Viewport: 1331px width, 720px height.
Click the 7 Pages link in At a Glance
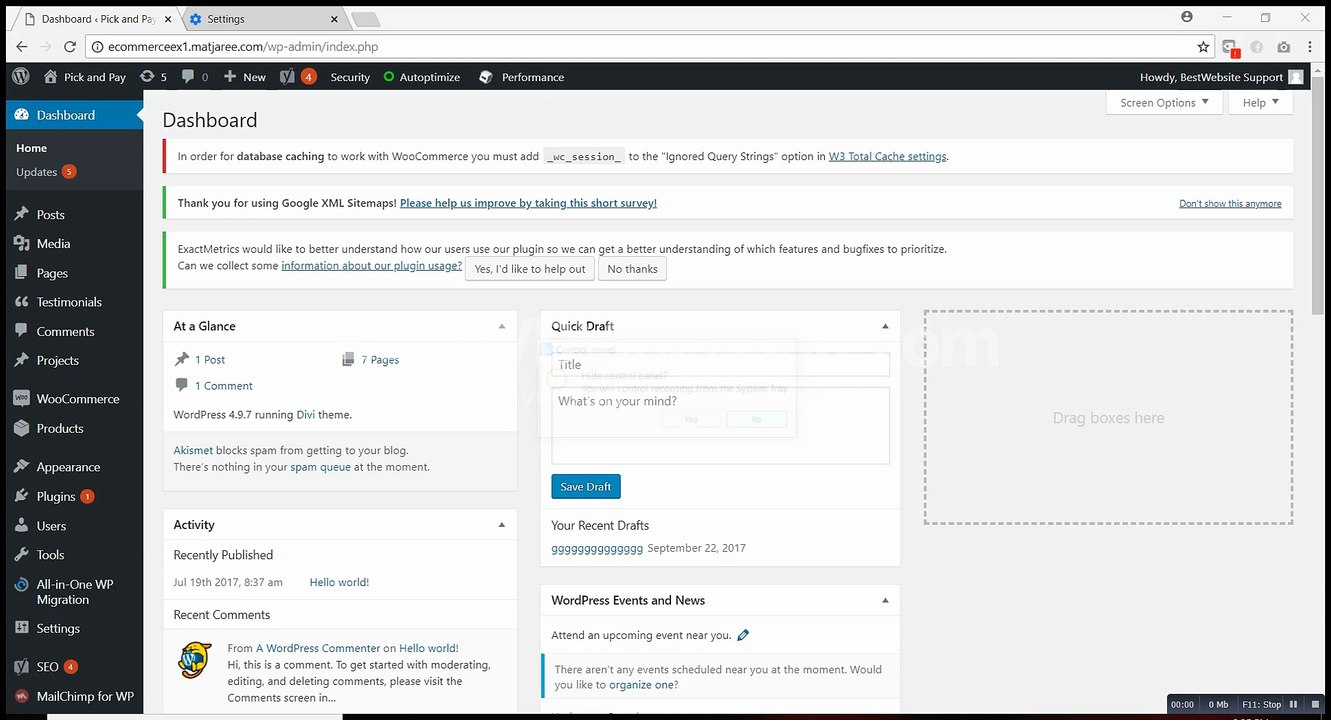pyautogui.click(x=380, y=360)
